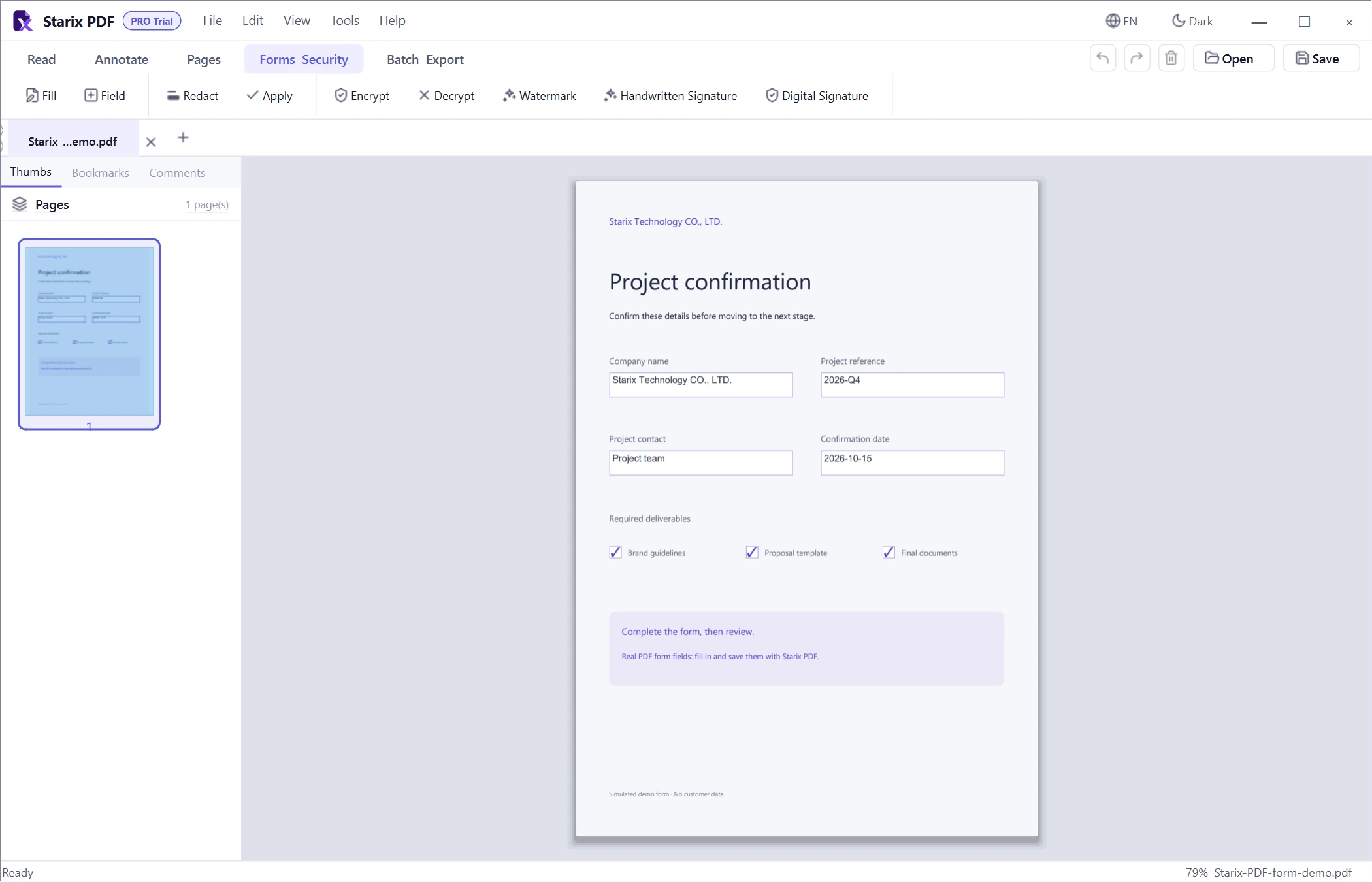
Task: Click the 'Ready' status text
Action: 18,873
